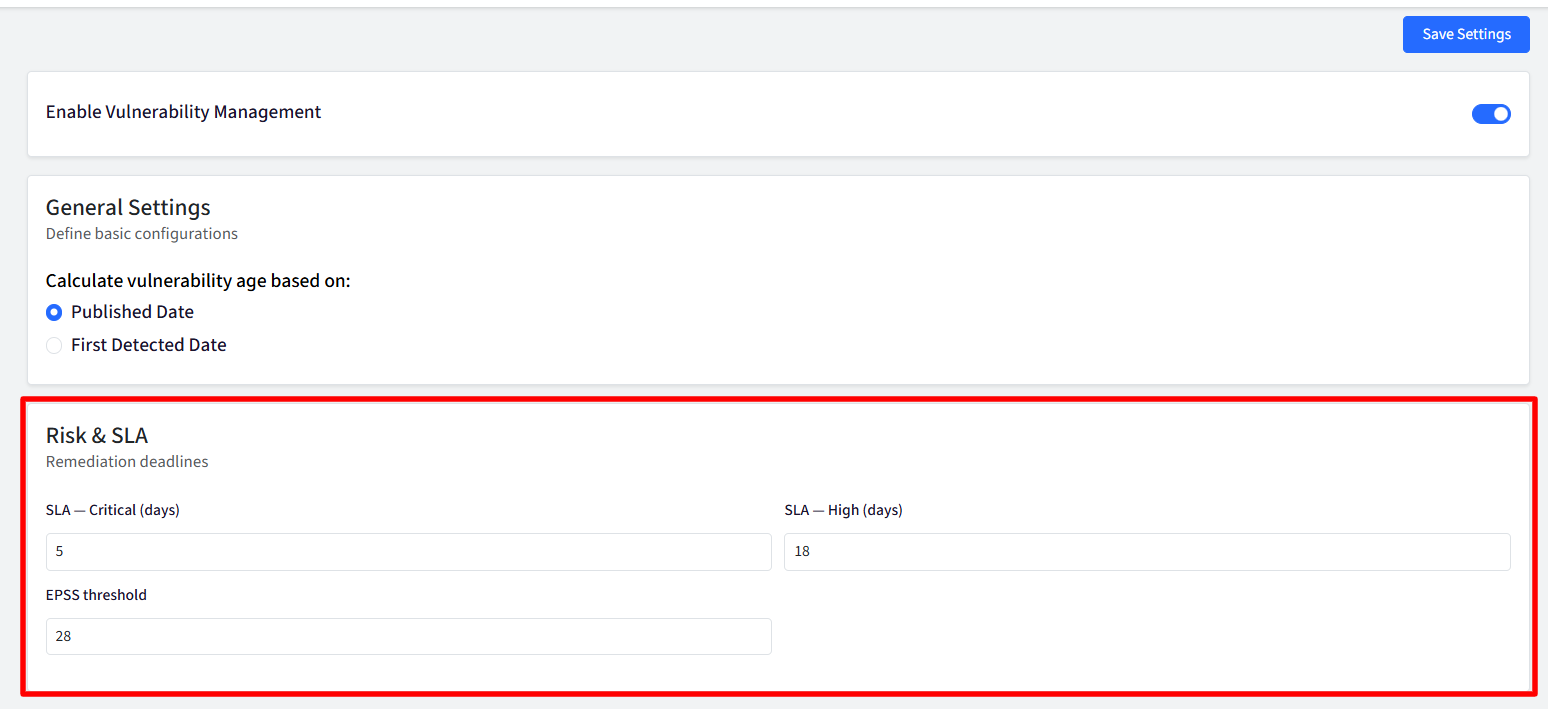The image size is (1548, 709).
Task: Click into the EPSS threshold input field
Action: [409, 636]
